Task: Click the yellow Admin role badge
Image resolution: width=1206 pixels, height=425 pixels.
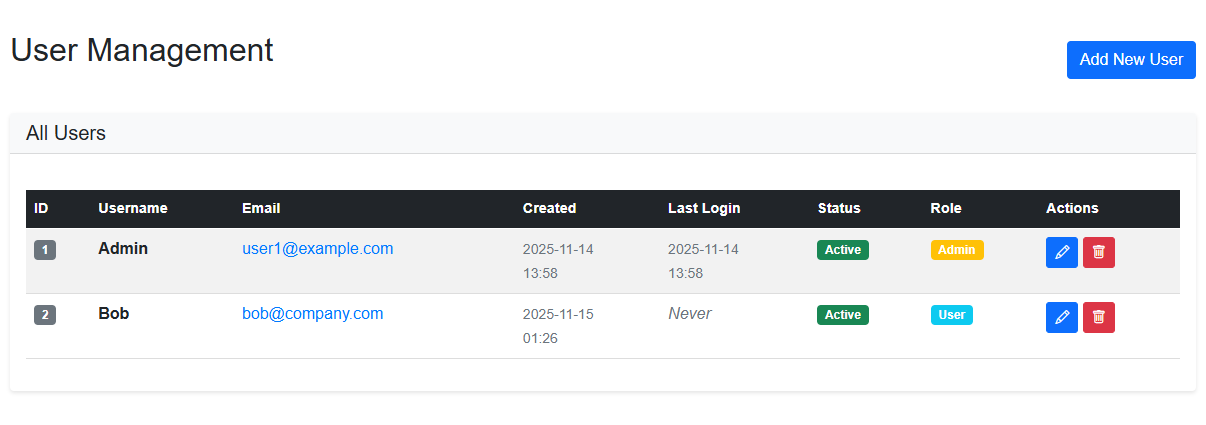Action: click(956, 250)
